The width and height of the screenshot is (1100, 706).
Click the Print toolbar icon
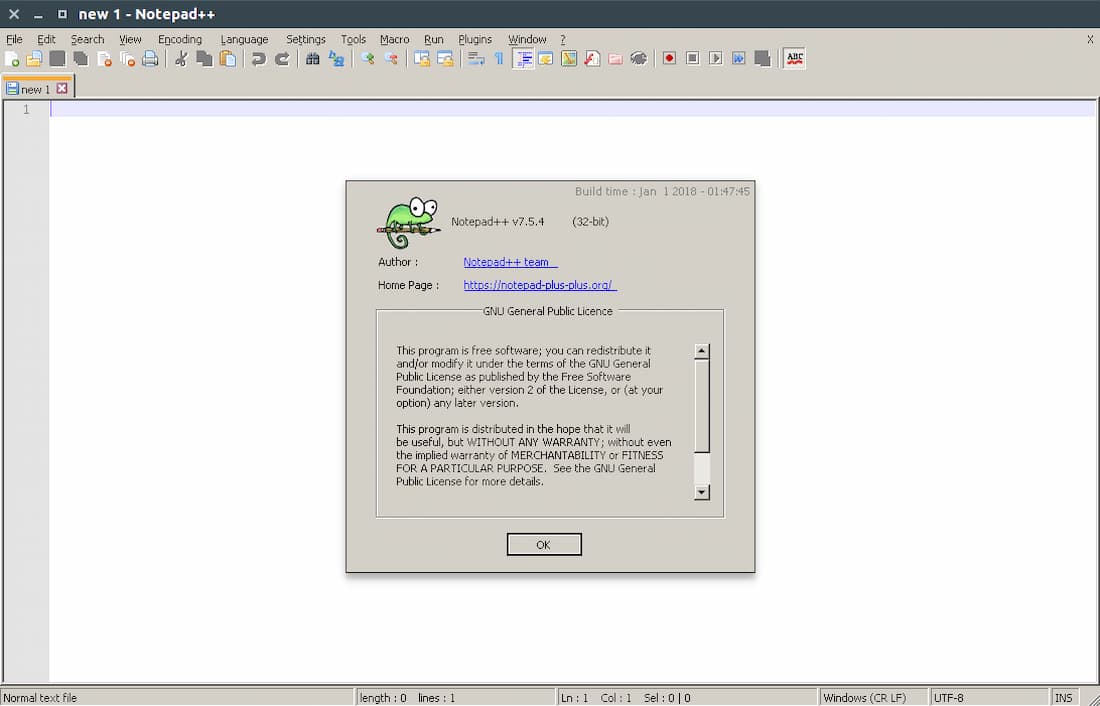[x=150, y=58]
